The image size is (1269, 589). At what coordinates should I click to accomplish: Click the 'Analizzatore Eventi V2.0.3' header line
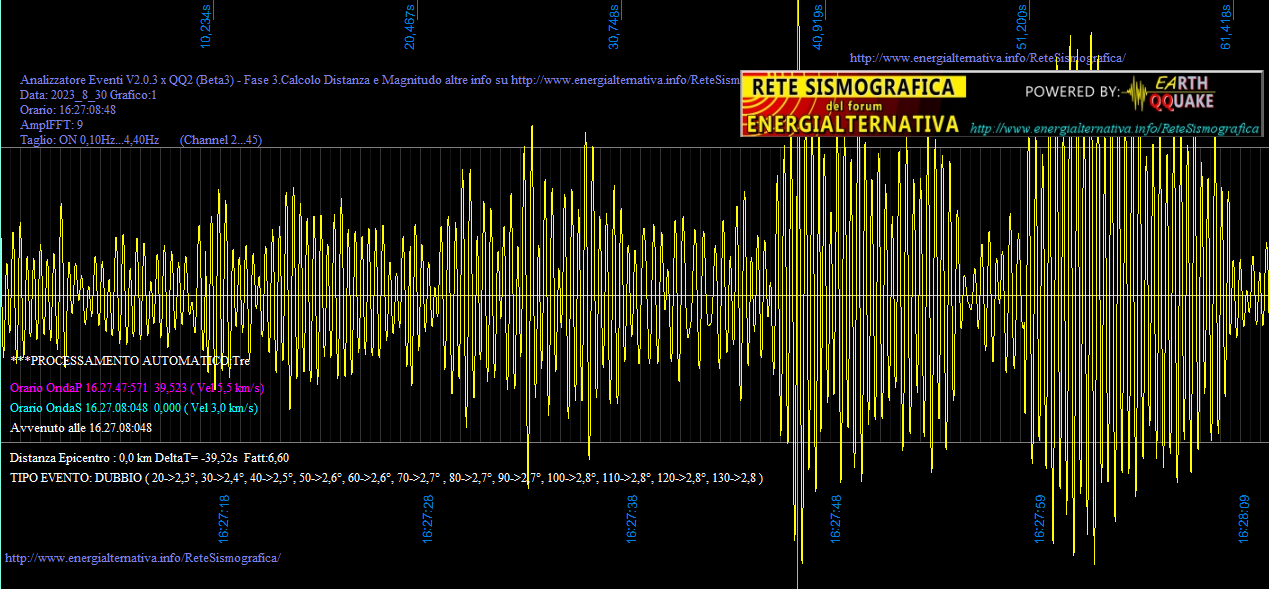[x=380, y=80]
